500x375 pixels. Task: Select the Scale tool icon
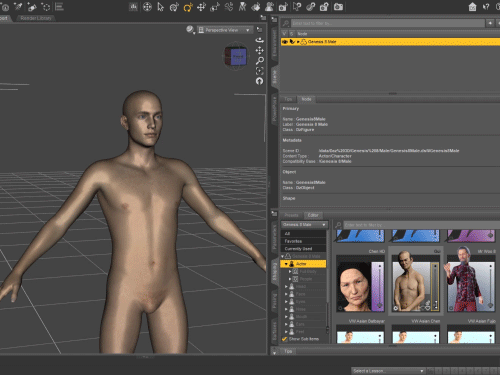[x=215, y=7]
